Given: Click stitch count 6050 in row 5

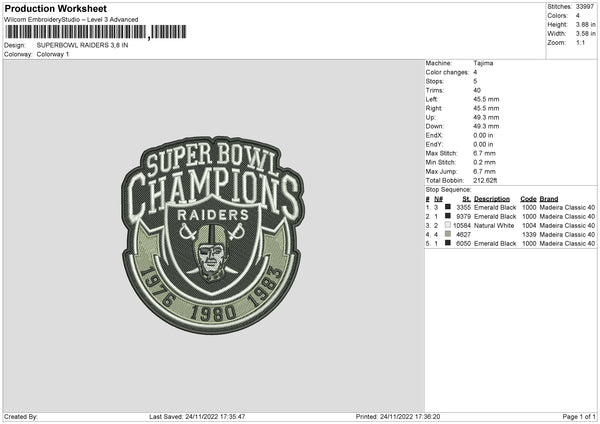Looking at the screenshot, I should pyautogui.click(x=463, y=244).
